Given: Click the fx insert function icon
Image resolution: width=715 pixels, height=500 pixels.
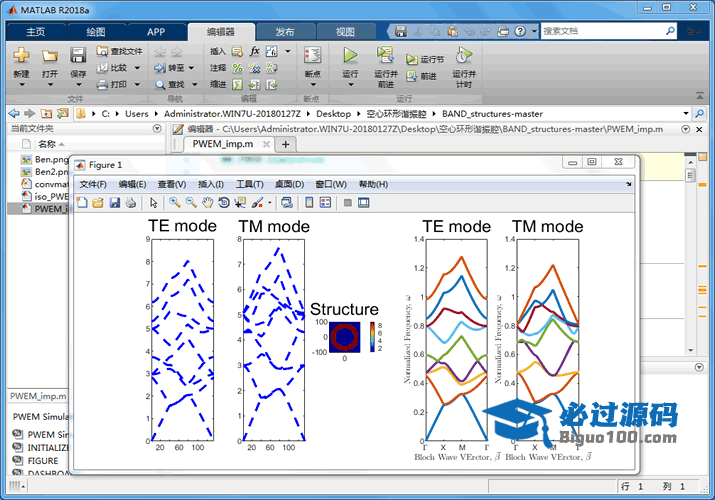Looking at the screenshot, I should click(x=254, y=51).
